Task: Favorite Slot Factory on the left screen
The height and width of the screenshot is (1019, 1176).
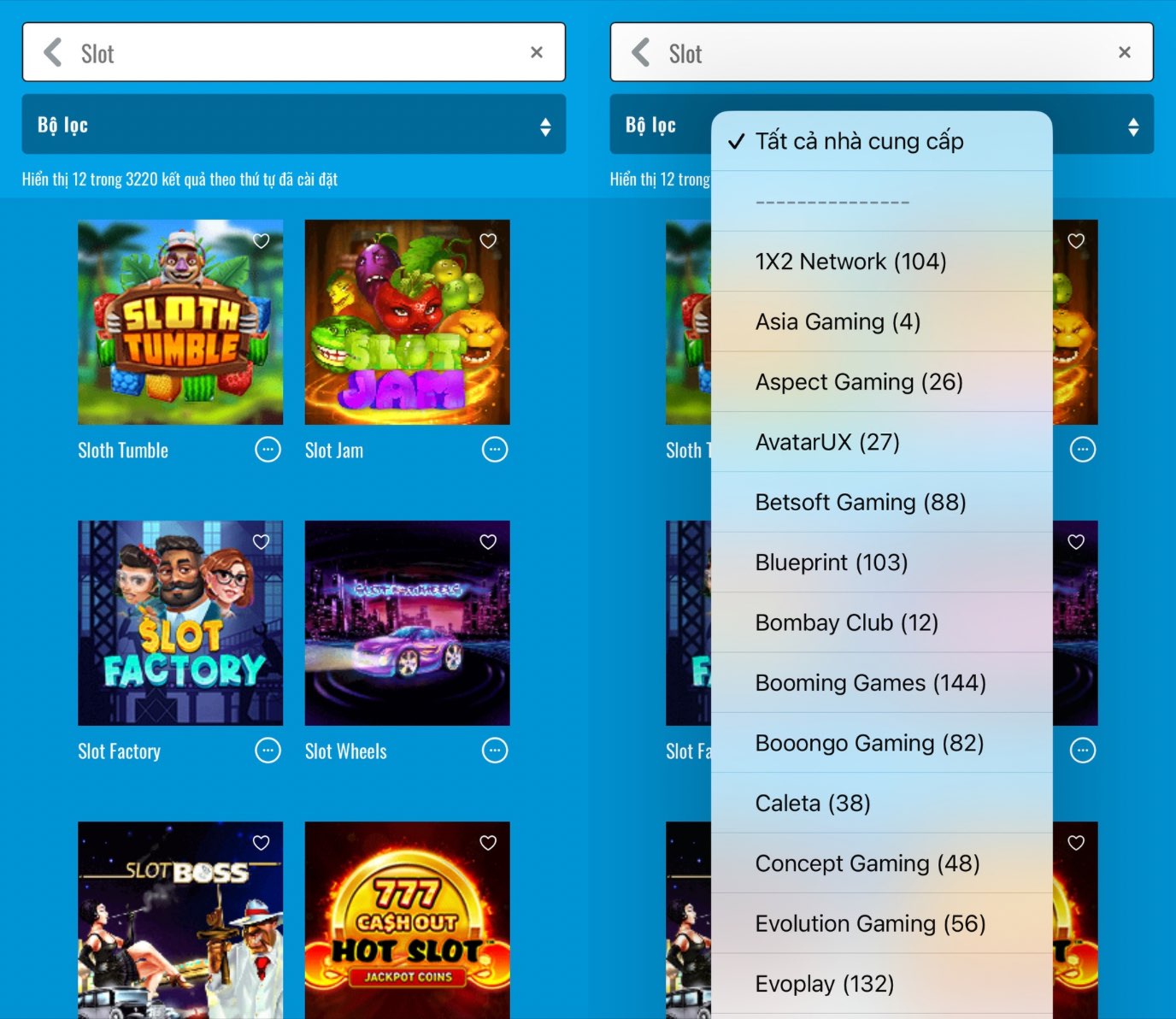Action: coord(262,542)
